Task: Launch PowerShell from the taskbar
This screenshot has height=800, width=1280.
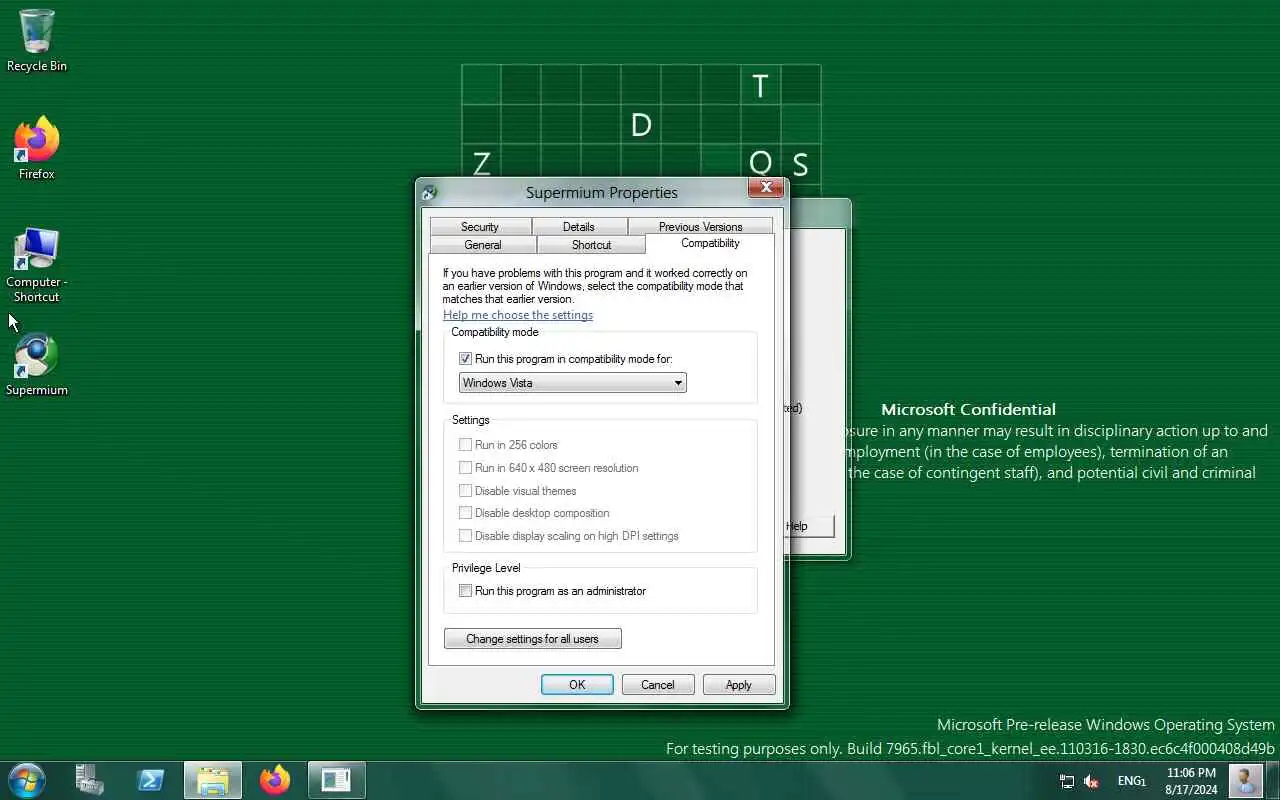Action: click(x=151, y=780)
